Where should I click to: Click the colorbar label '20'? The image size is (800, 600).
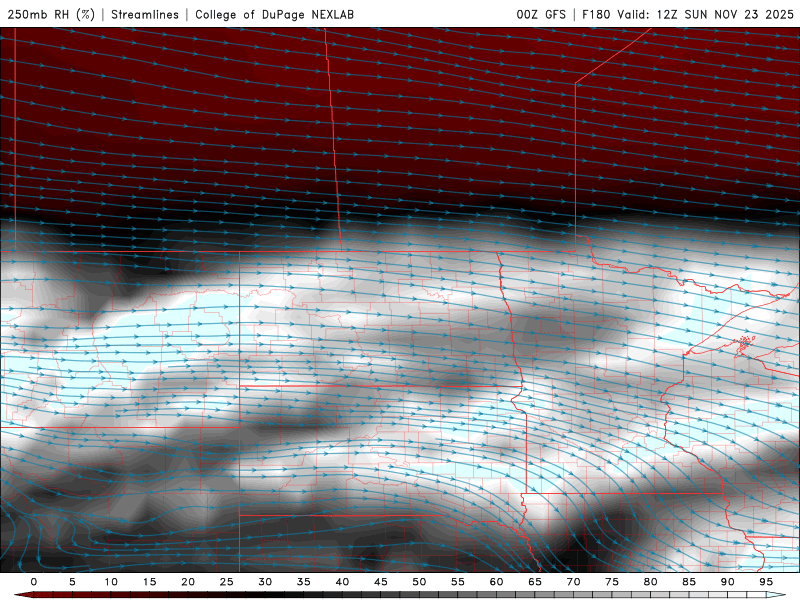188,582
